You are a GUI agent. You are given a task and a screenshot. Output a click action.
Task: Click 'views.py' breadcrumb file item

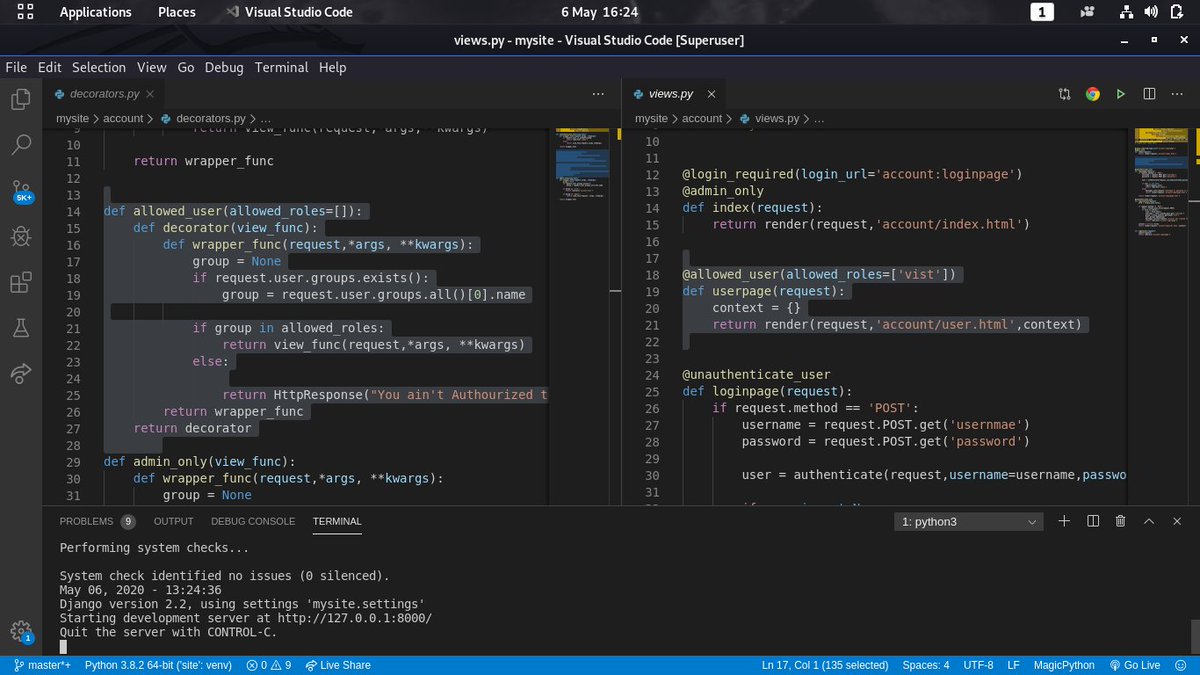769,118
